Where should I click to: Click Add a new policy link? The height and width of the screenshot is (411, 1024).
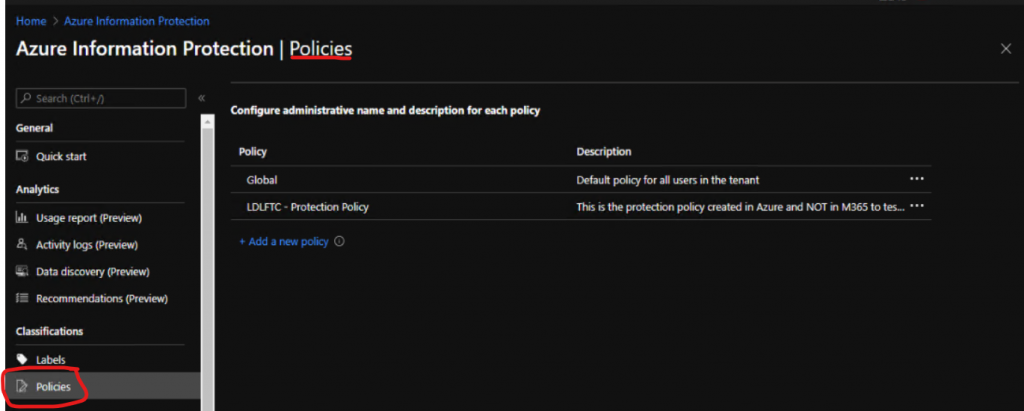pyautogui.click(x=283, y=242)
